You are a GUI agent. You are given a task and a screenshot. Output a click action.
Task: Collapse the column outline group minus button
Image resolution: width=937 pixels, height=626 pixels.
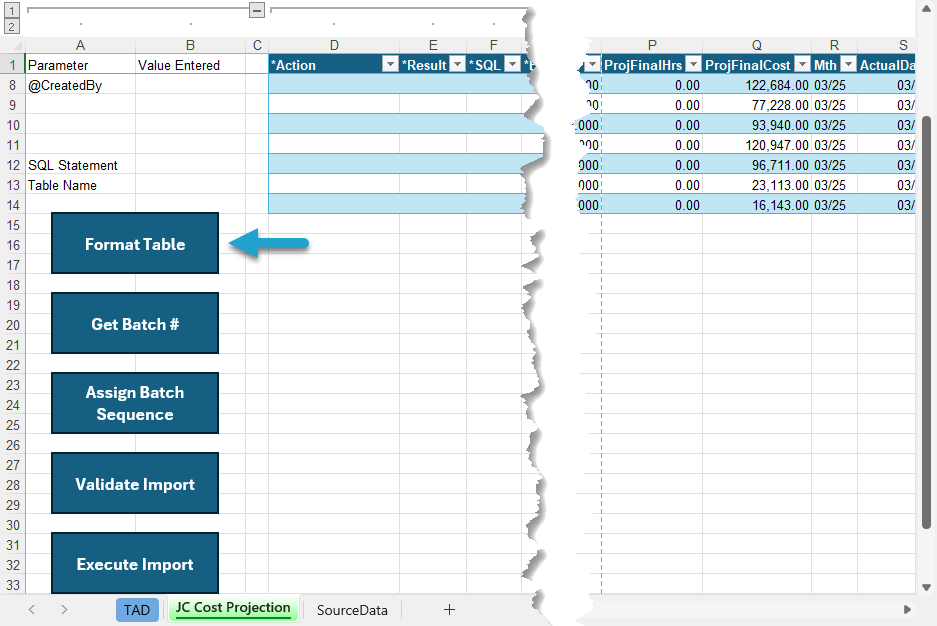coord(257,10)
